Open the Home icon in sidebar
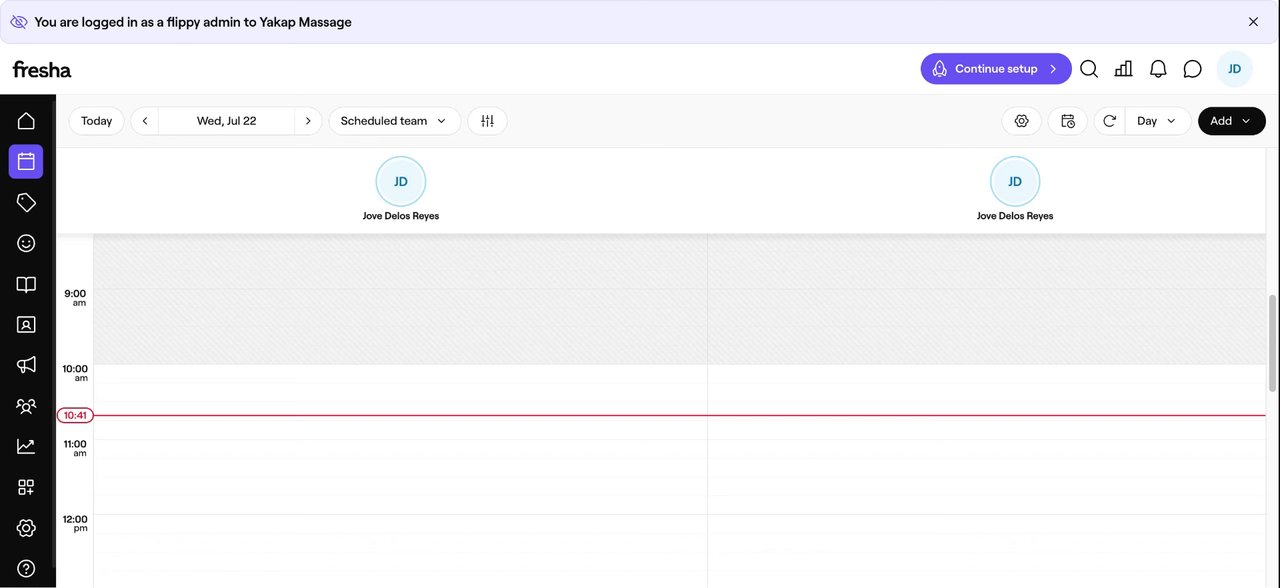Viewport: 1280px width, 588px height. coord(26,121)
